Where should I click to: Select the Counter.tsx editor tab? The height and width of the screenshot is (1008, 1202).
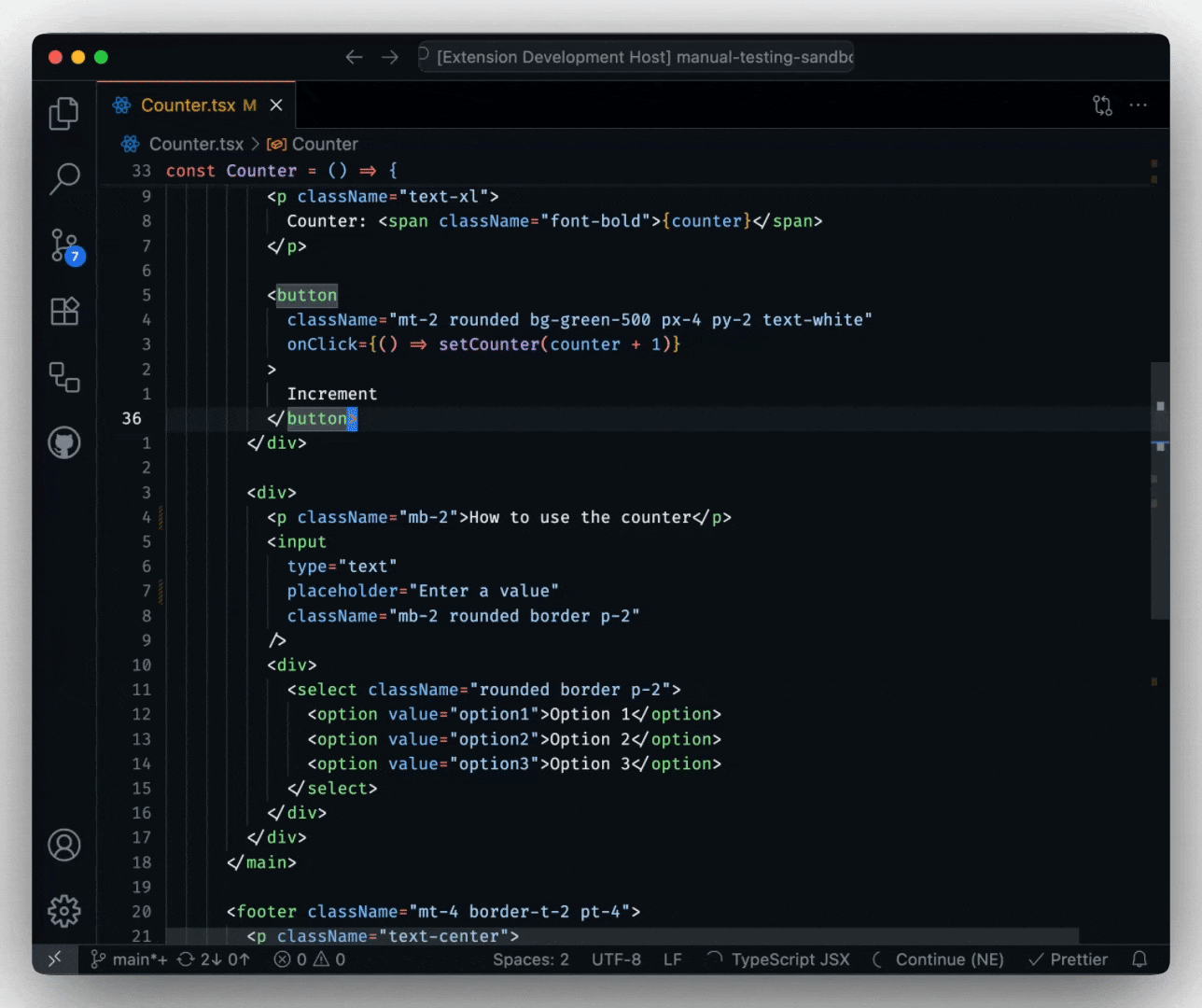point(188,105)
